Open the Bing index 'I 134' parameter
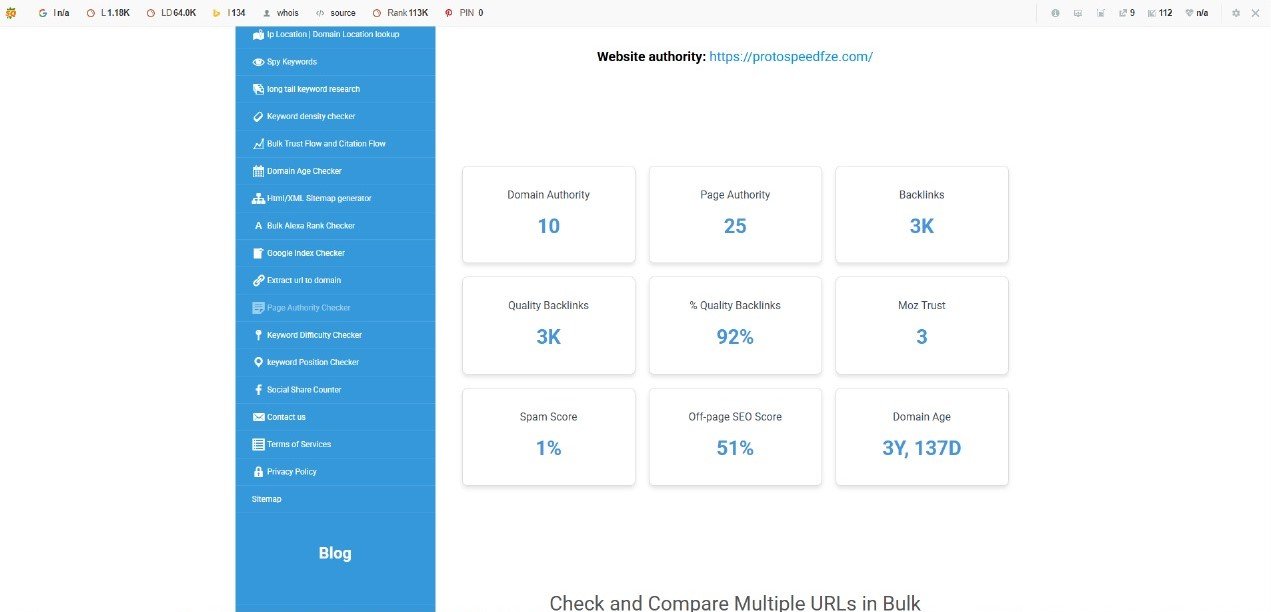Screen dimensions: 1271x612 (x=229, y=13)
